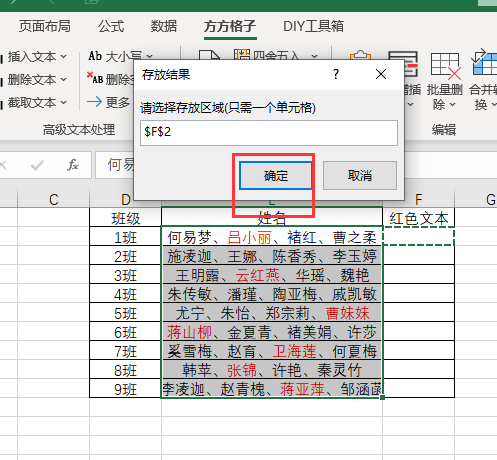Select the 8班 cell
The height and width of the screenshot is (460, 497).
(125, 370)
